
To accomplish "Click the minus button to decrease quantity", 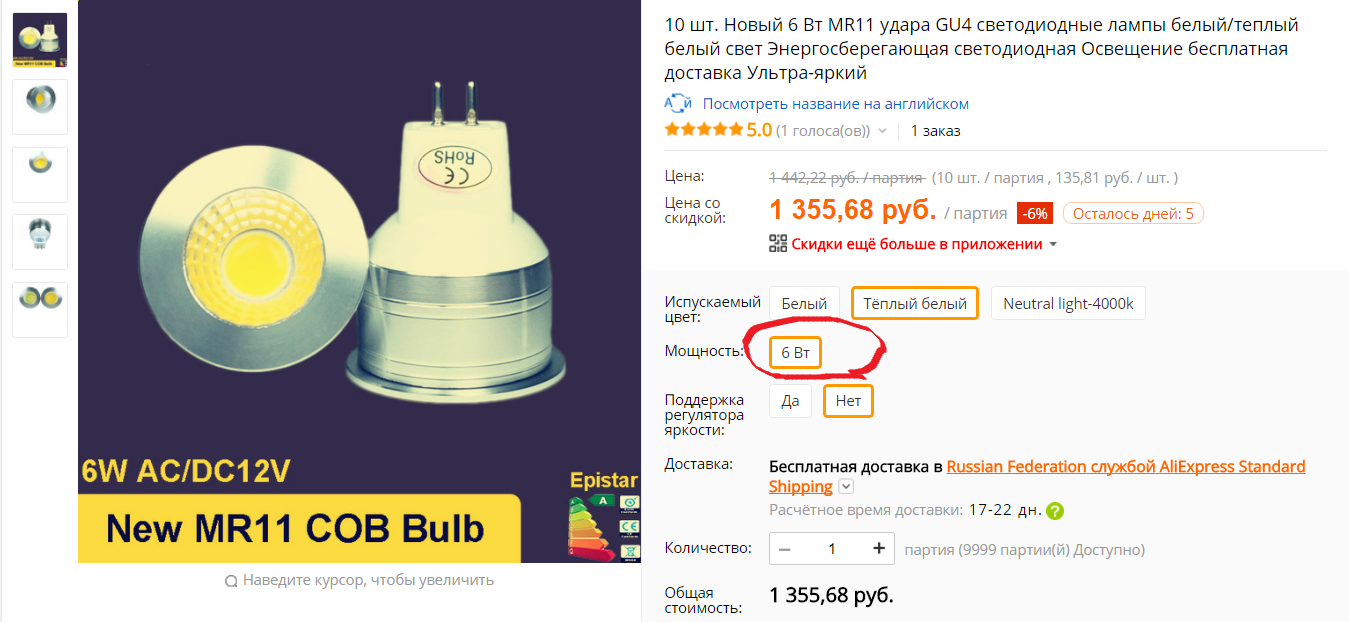I will 785,549.
